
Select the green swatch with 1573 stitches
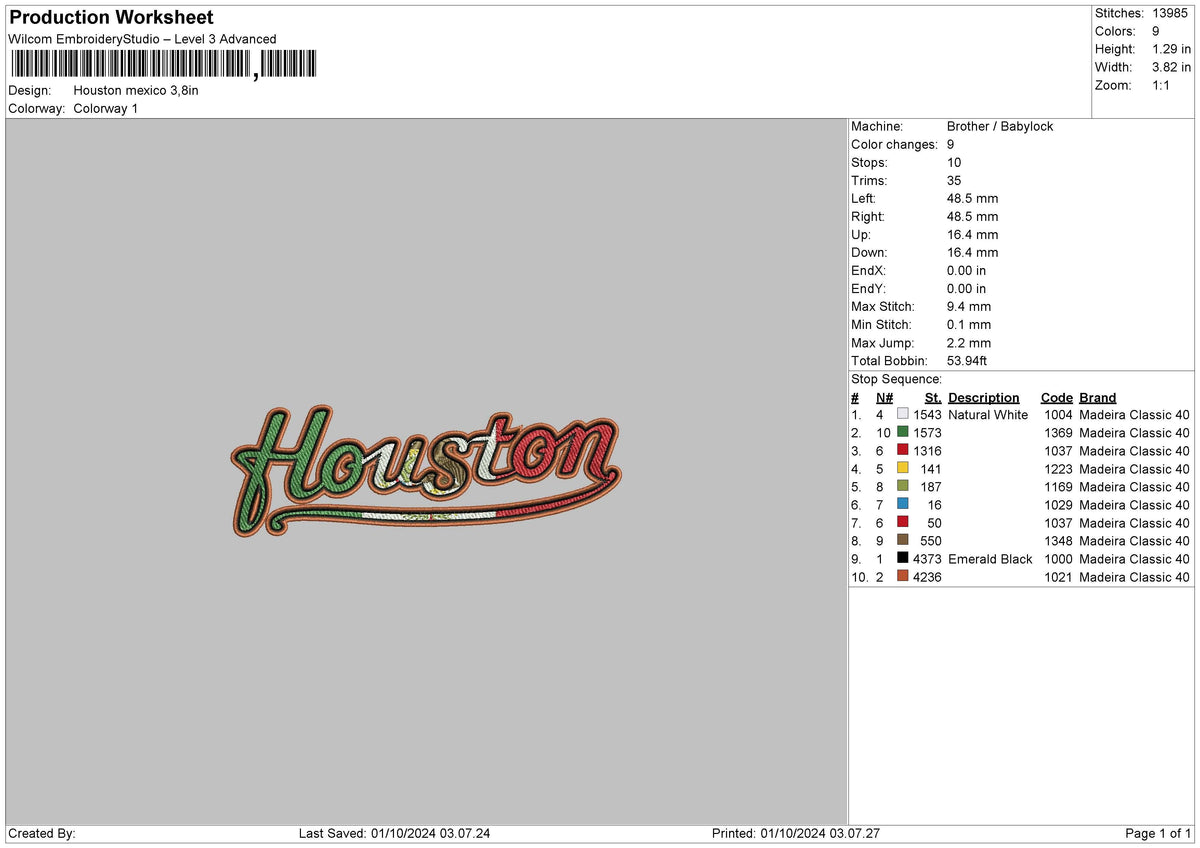tap(903, 432)
